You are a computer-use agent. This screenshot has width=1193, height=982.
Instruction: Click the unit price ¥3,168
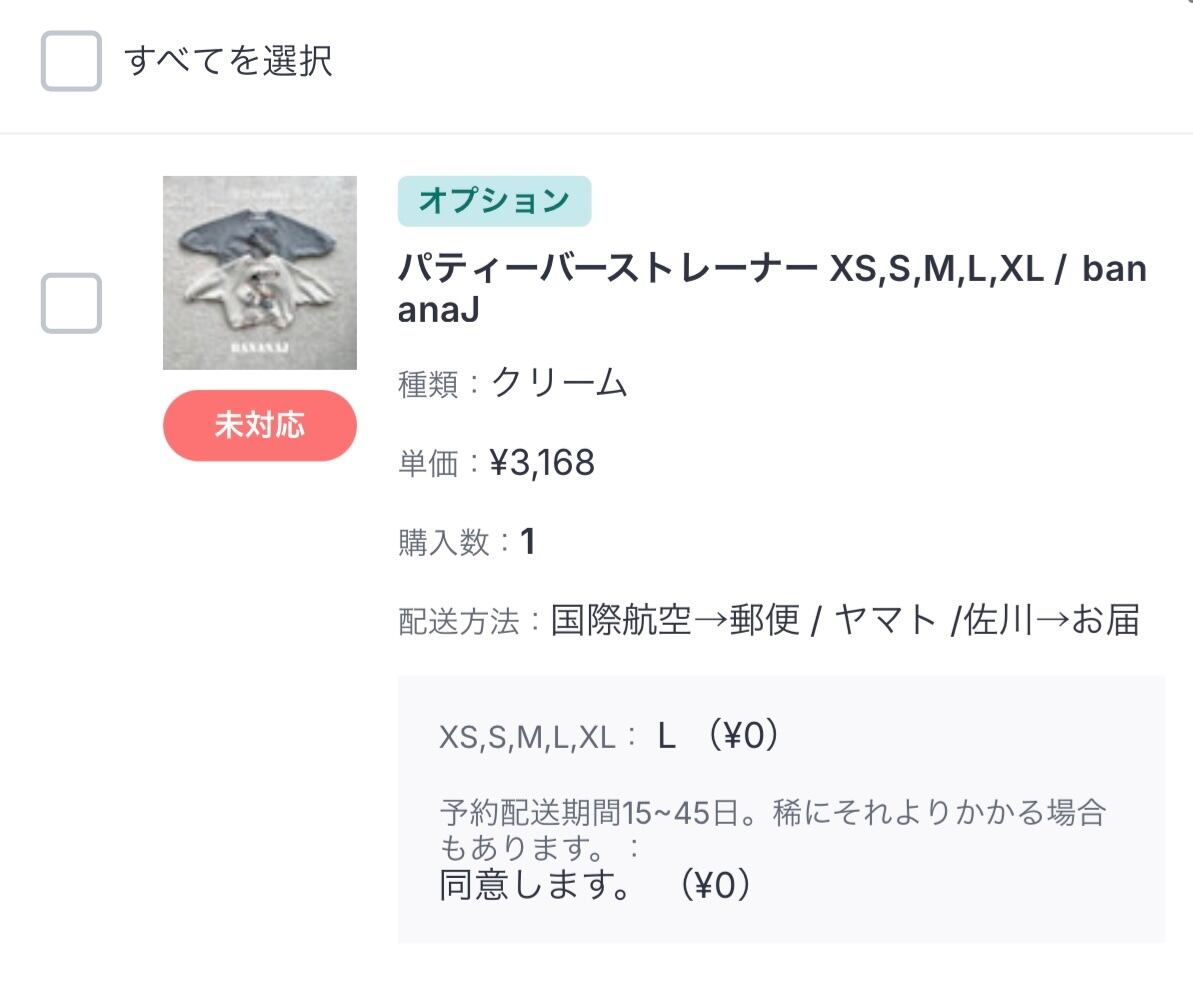[542, 463]
